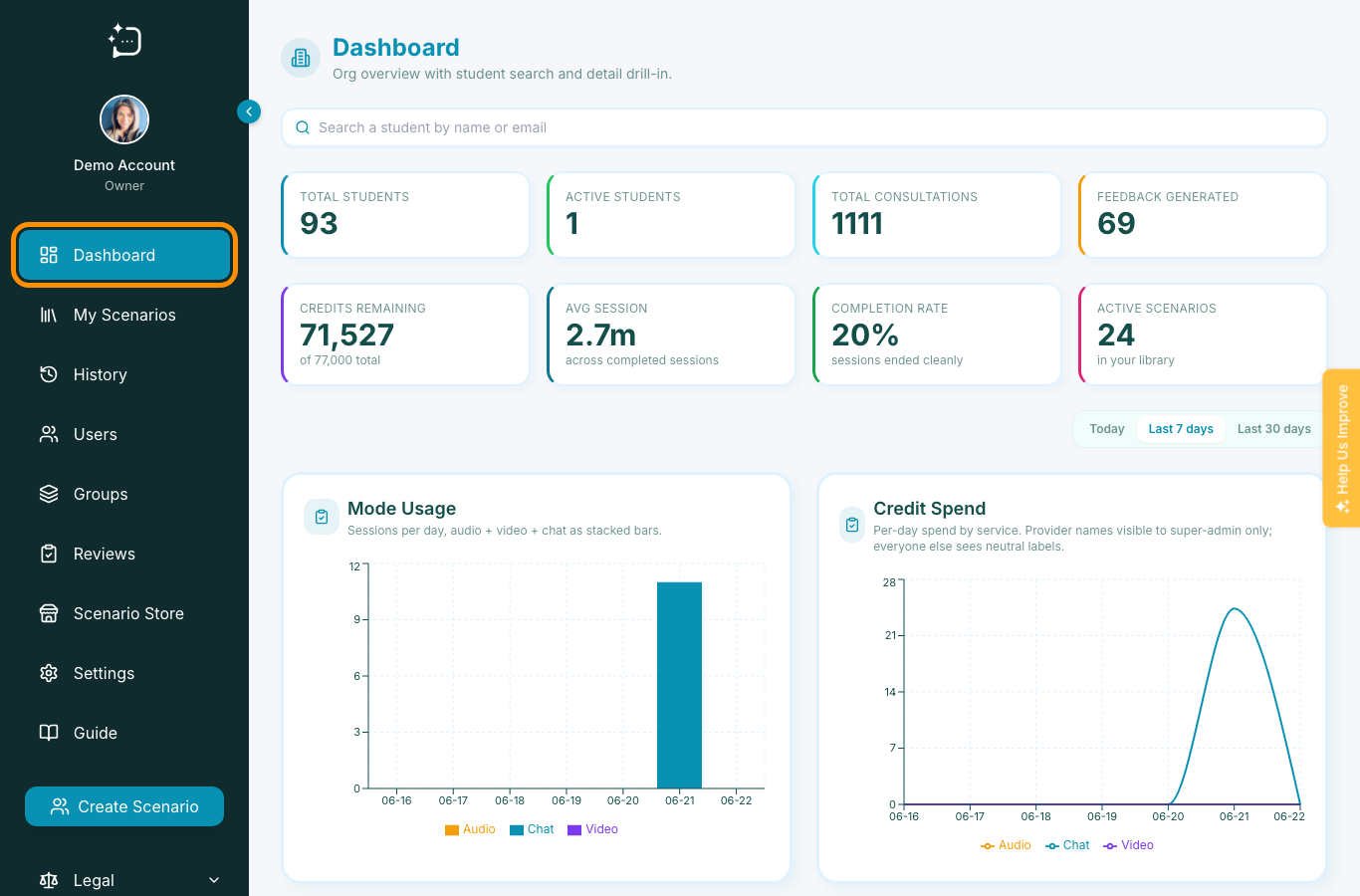Toggle Audio series in Credit Spend legend
Viewport: 1360px width, 896px height.
tap(1006, 845)
